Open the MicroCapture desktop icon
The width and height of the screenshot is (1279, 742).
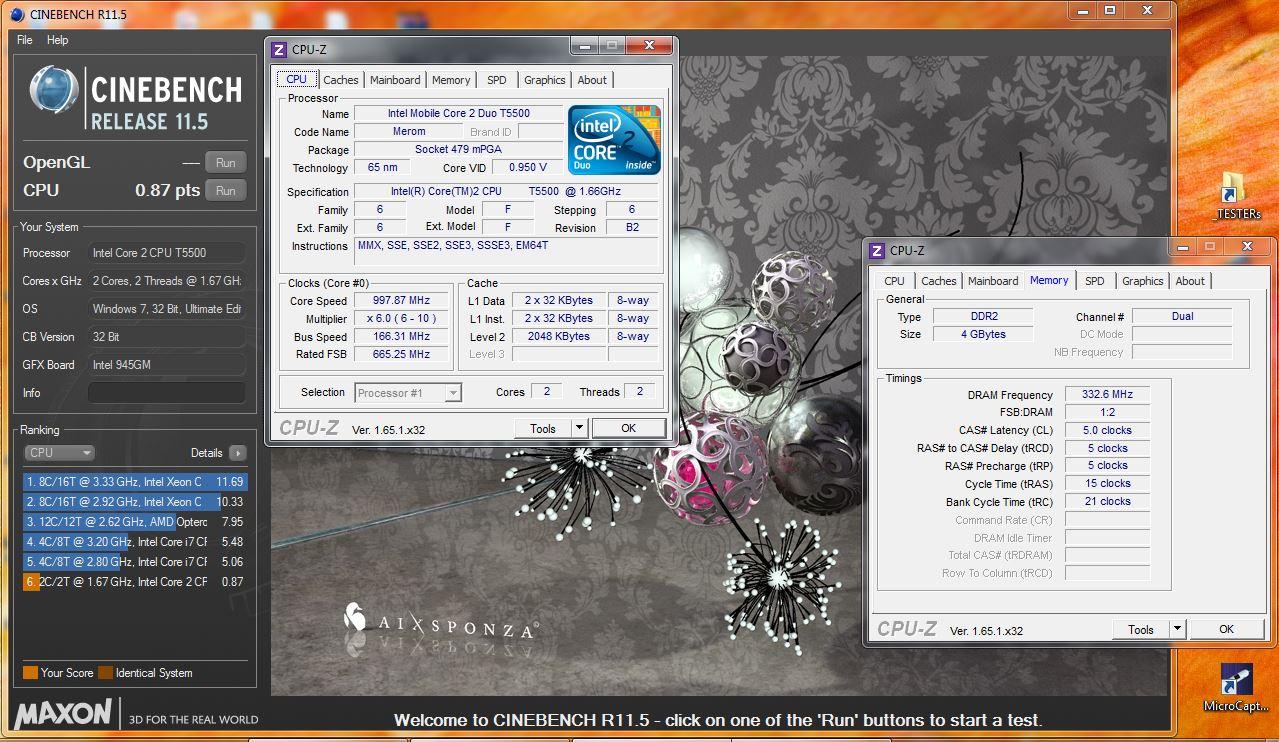click(x=1236, y=688)
